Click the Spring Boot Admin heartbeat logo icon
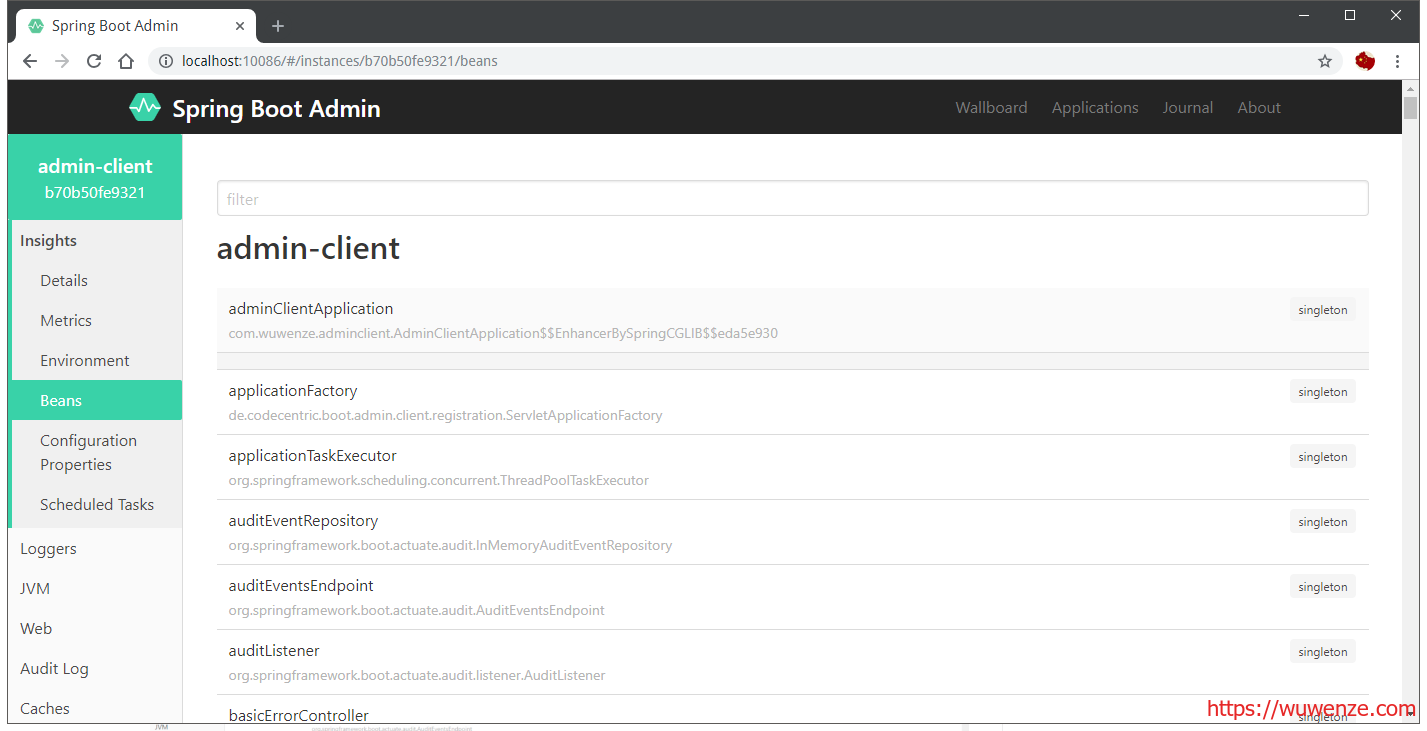1427x731 pixels. click(145, 107)
